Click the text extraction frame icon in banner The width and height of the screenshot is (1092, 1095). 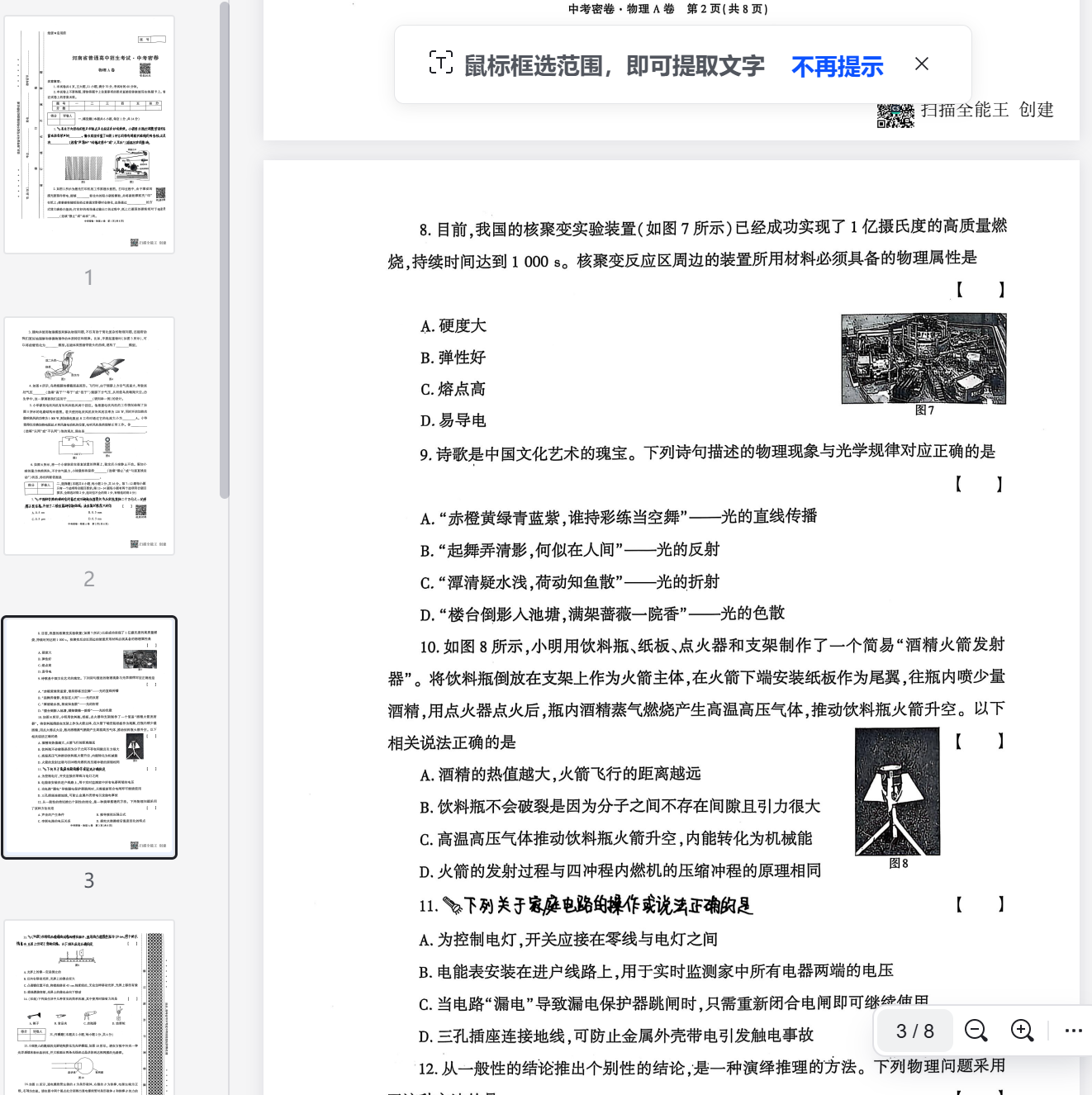[440, 63]
